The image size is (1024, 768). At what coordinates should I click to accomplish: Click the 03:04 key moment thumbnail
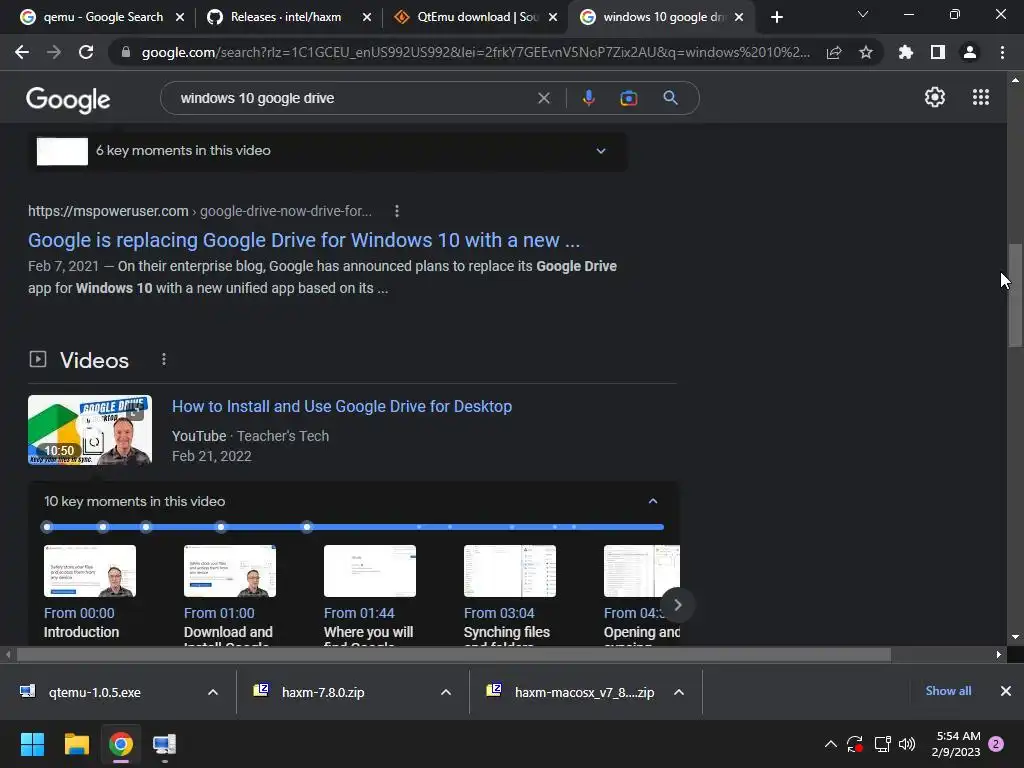[510, 571]
